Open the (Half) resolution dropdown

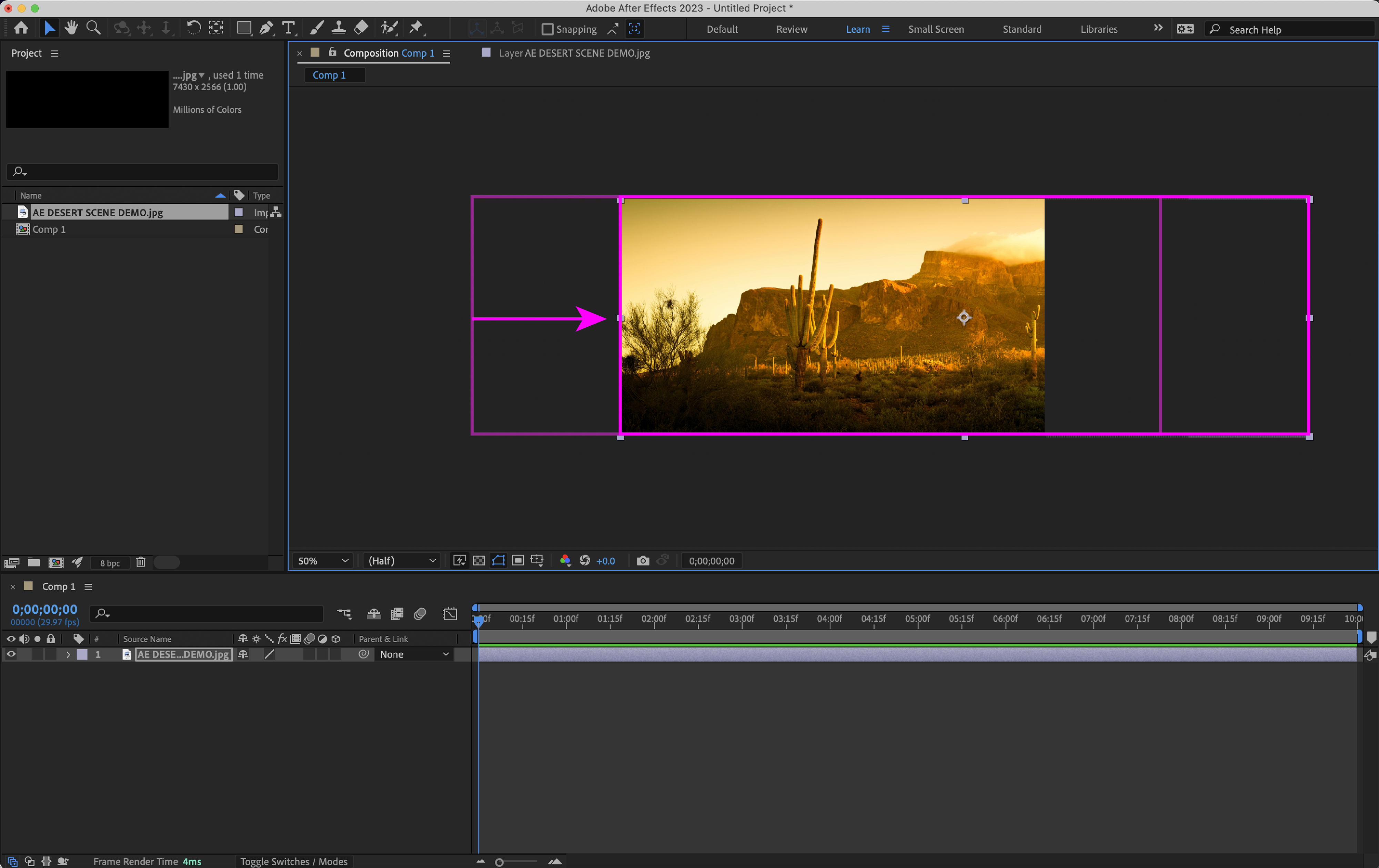(401, 561)
